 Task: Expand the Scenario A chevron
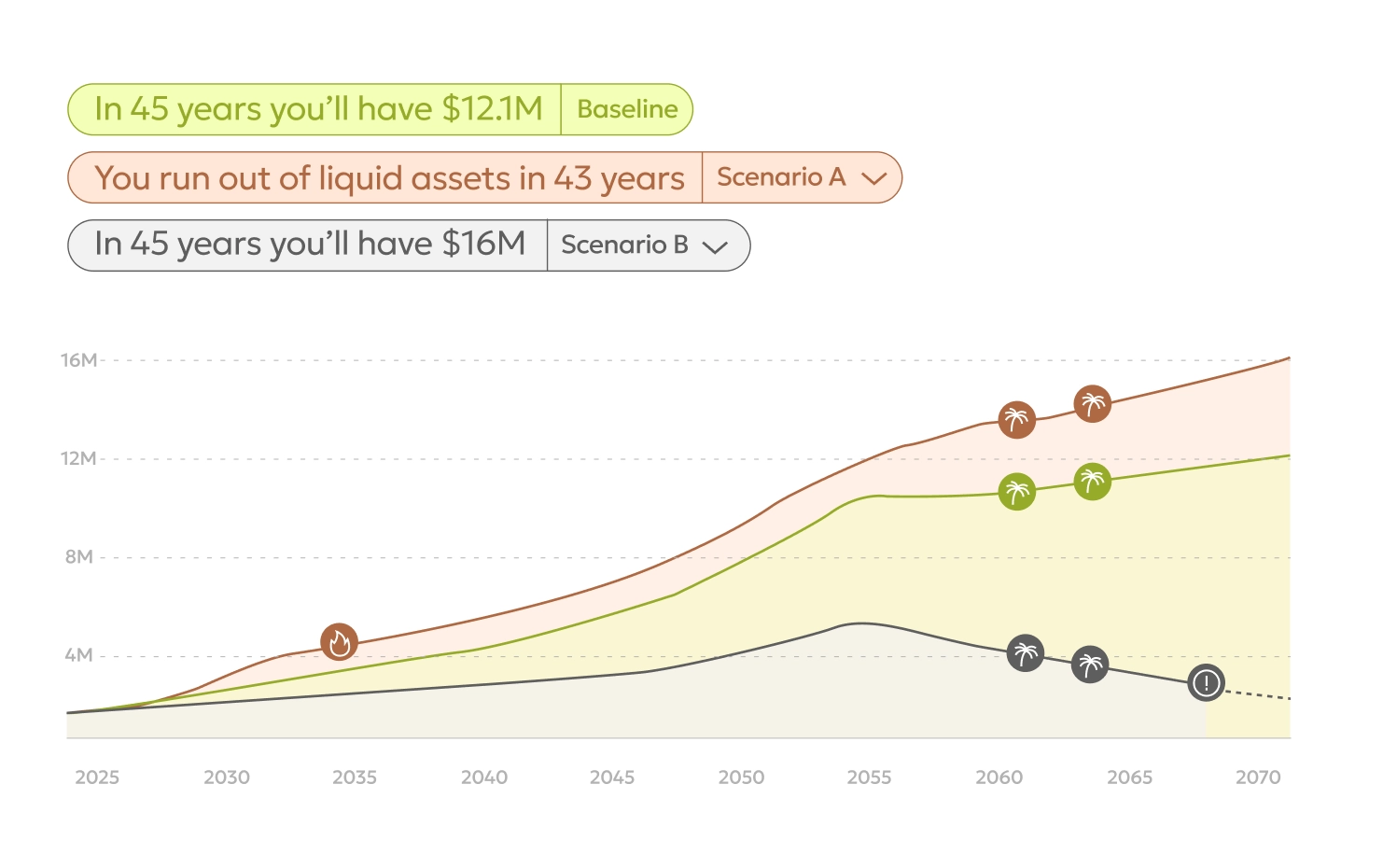pyautogui.click(x=873, y=177)
